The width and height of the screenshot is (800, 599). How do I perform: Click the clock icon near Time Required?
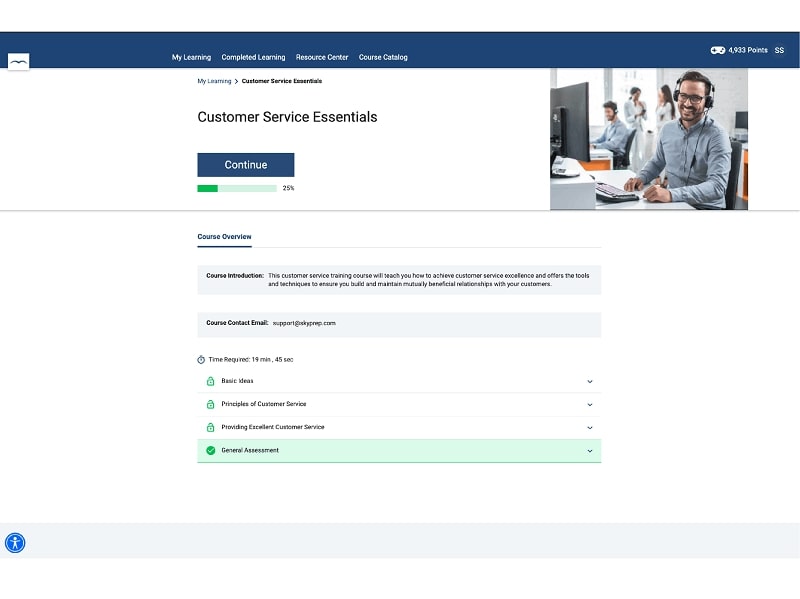(x=201, y=359)
